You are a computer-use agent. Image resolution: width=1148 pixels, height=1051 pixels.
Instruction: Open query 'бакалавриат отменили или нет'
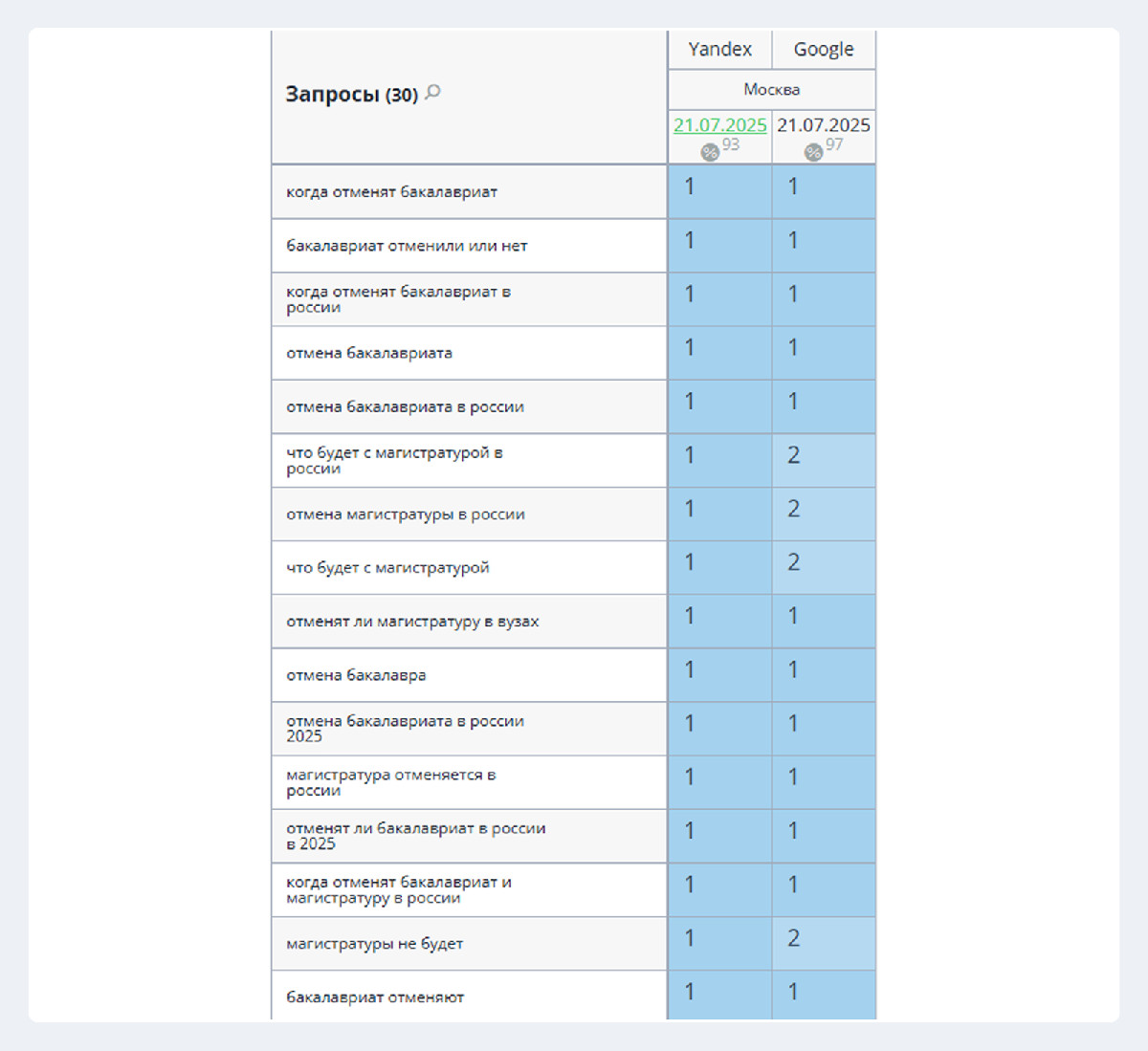click(x=407, y=246)
